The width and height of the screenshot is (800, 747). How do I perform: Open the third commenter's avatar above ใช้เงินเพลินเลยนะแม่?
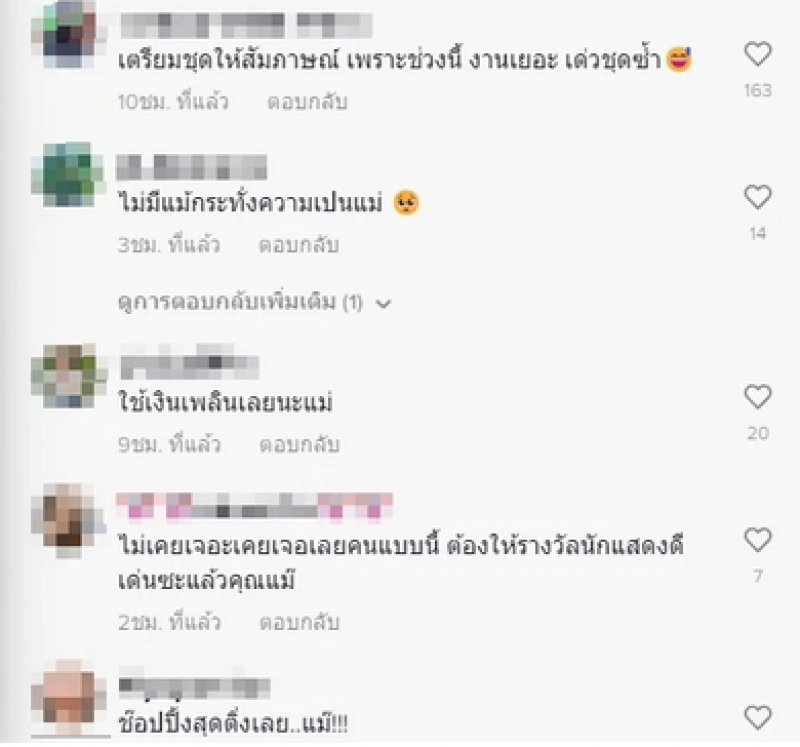click(69, 377)
